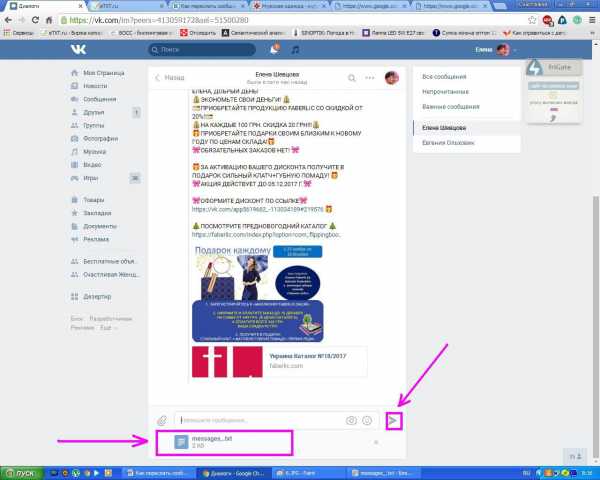Viewport: 600px width, 480px height.
Task: Open the emoji smiley picker
Action: point(367,421)
